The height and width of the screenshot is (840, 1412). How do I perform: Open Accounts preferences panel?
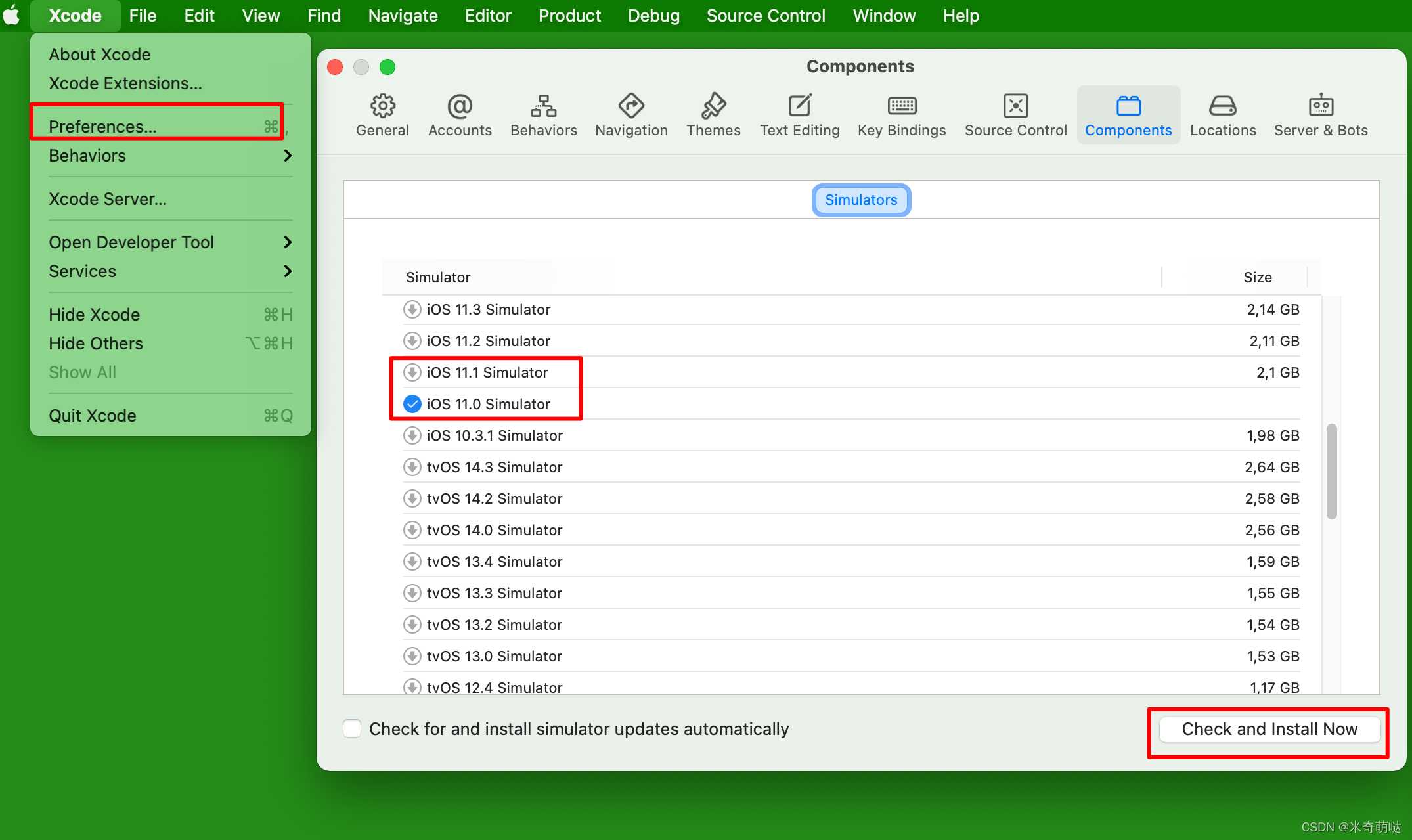[459, 113]
